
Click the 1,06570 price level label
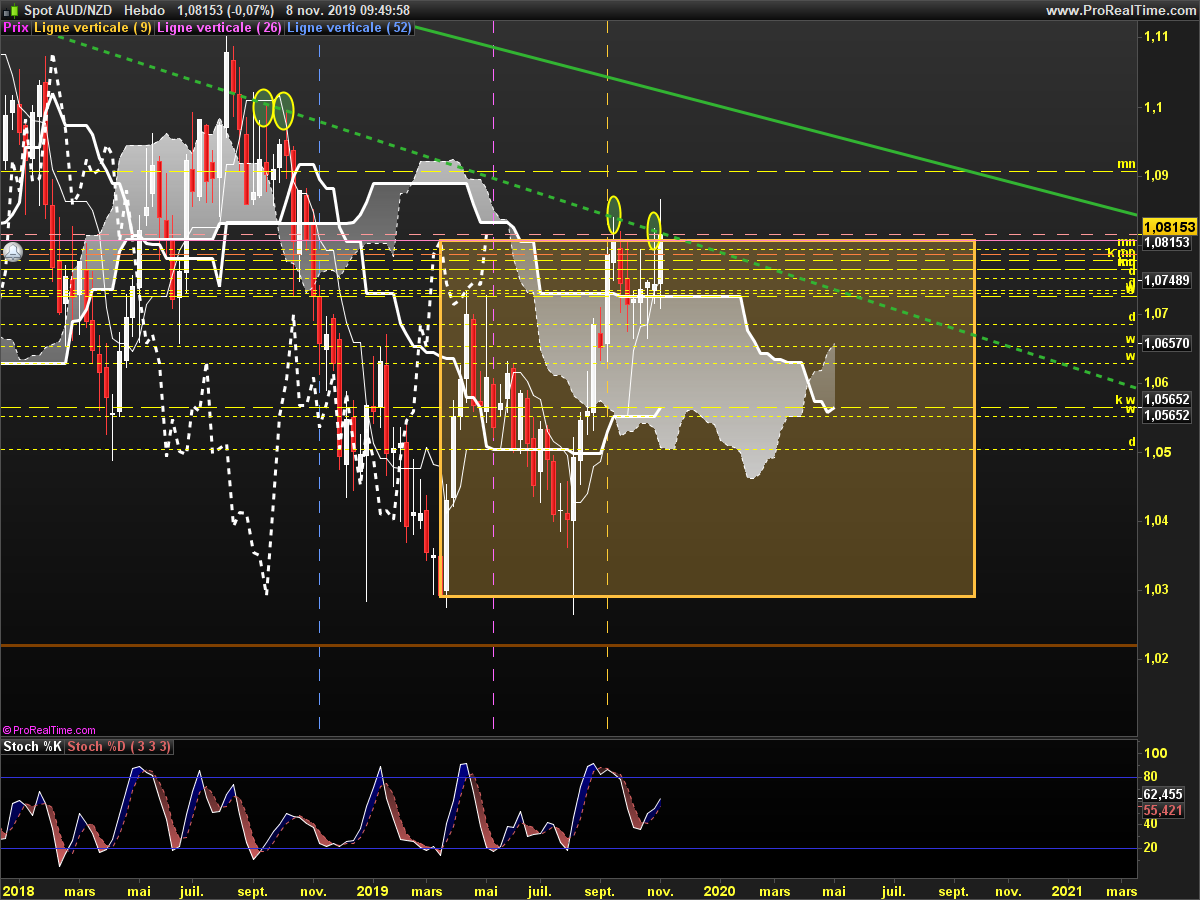pos(1166,343)
